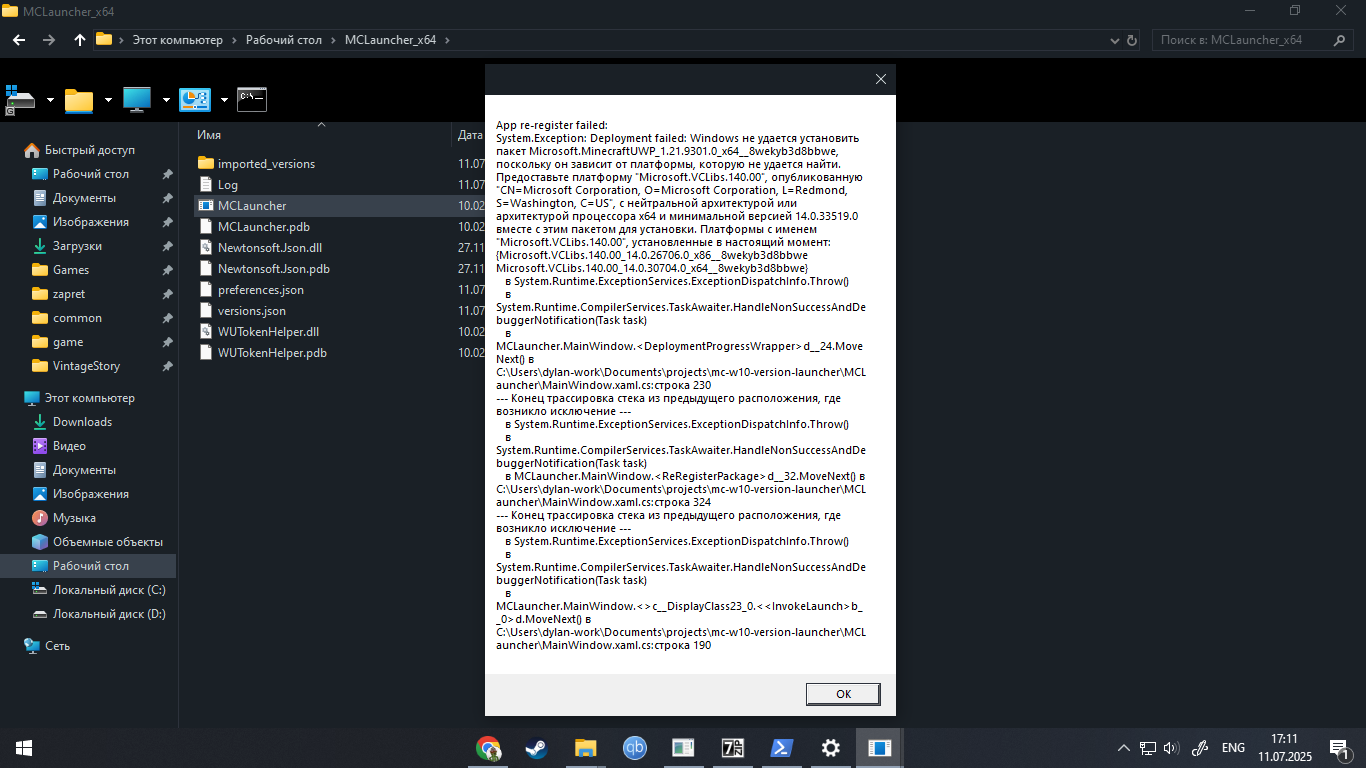Click 'MCLauncher_x64' breadcrumb segment

coord(390,40)
